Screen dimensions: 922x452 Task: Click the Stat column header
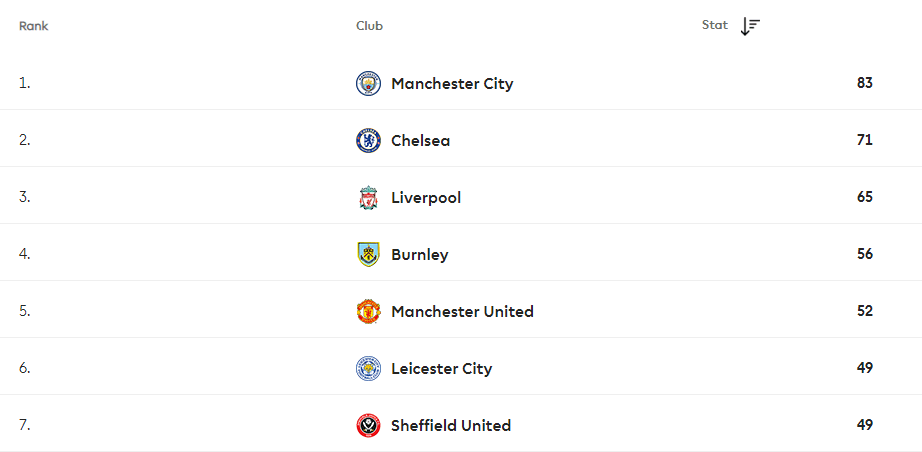point(714,25)
